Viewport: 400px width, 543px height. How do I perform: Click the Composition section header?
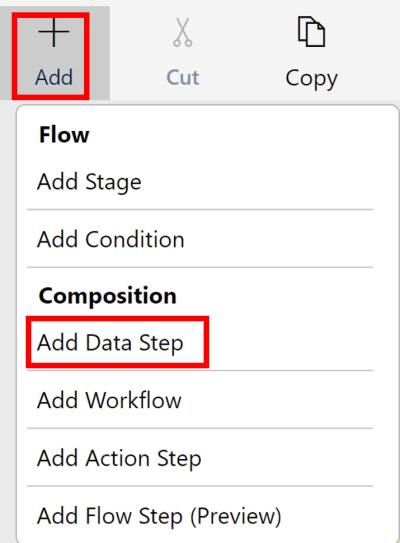click(x=108, y=296)
